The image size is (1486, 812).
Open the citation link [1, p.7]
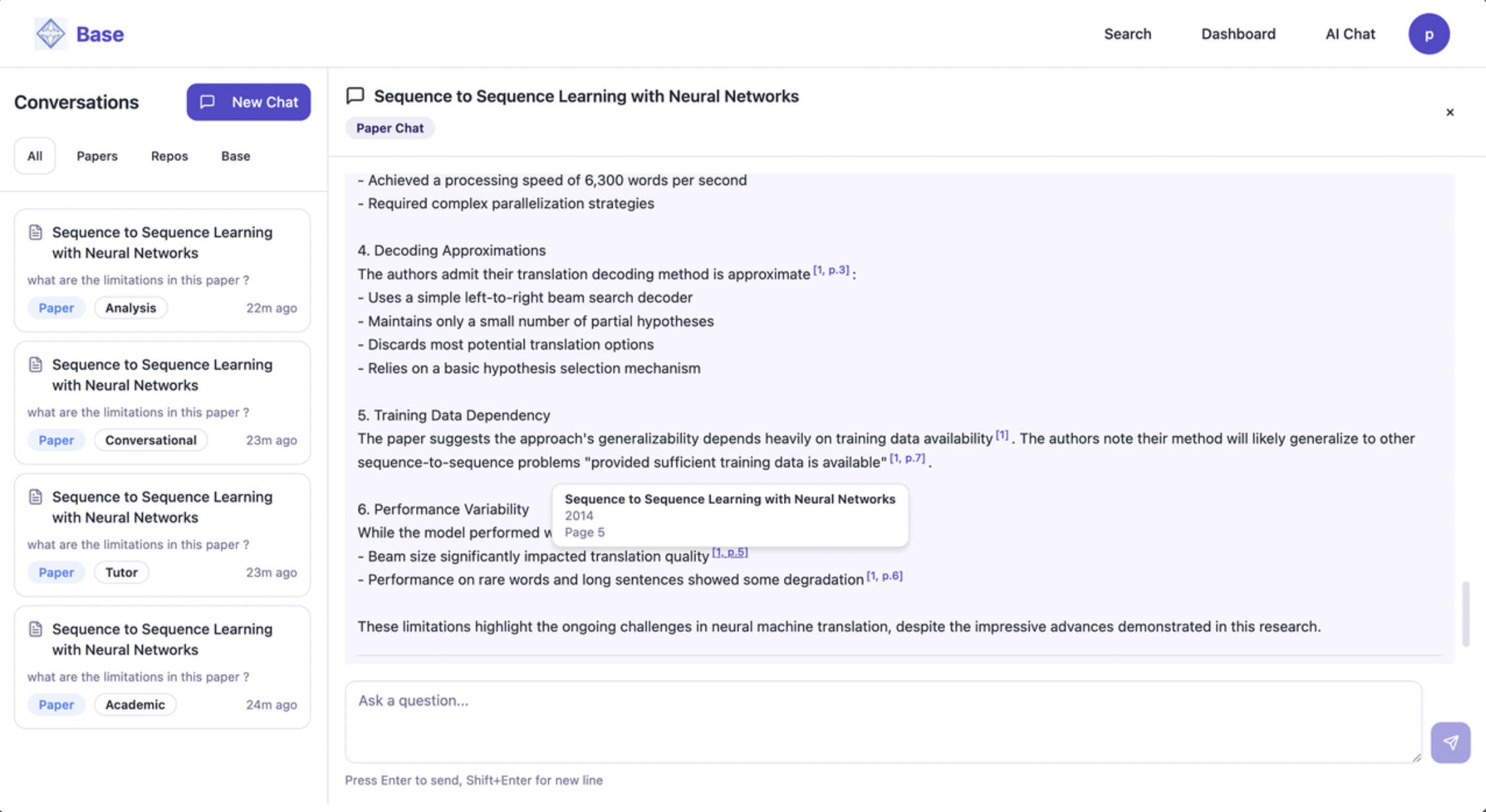click(907, 458)
